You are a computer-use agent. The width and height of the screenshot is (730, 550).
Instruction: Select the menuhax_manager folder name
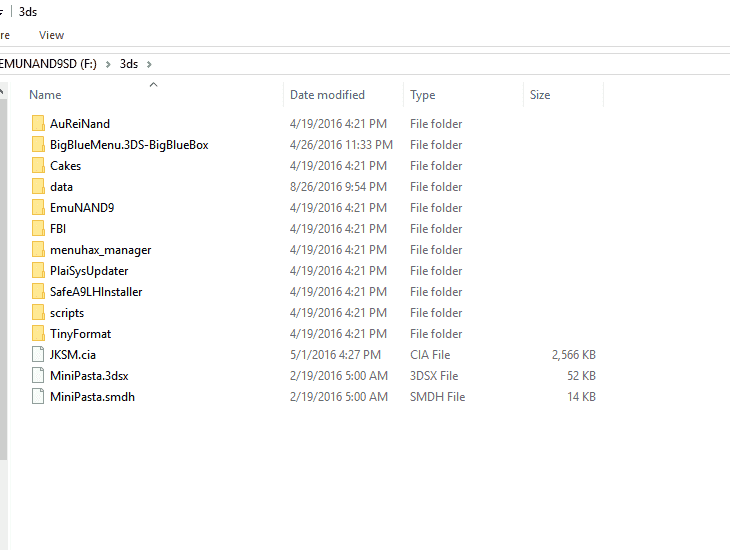101,250
